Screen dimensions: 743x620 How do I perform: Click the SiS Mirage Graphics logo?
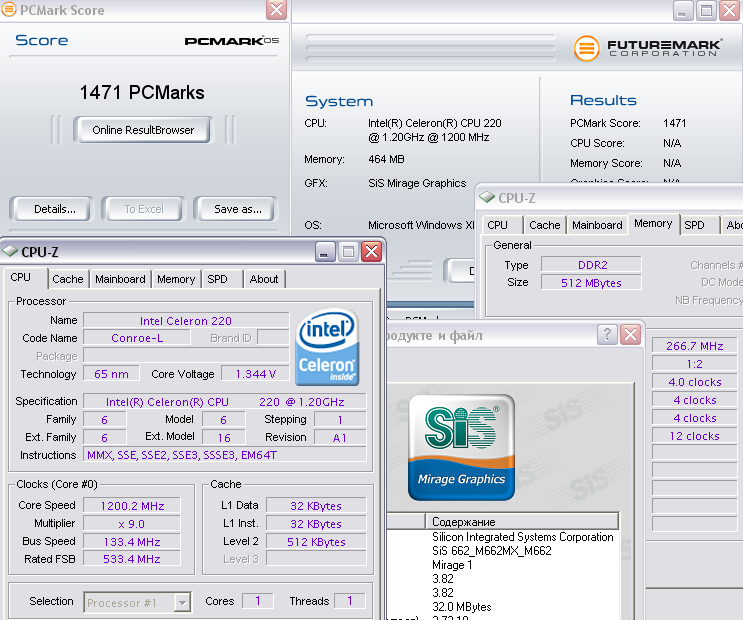461,447
